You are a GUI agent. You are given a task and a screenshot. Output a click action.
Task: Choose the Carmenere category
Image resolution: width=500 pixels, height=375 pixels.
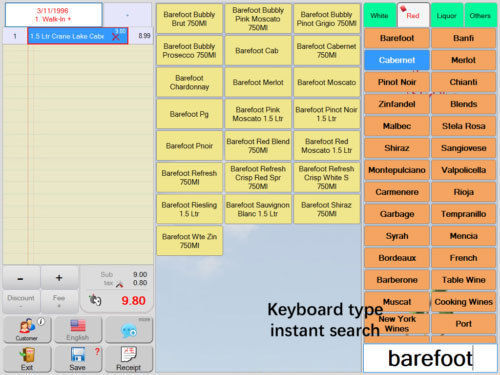(397, 192)
